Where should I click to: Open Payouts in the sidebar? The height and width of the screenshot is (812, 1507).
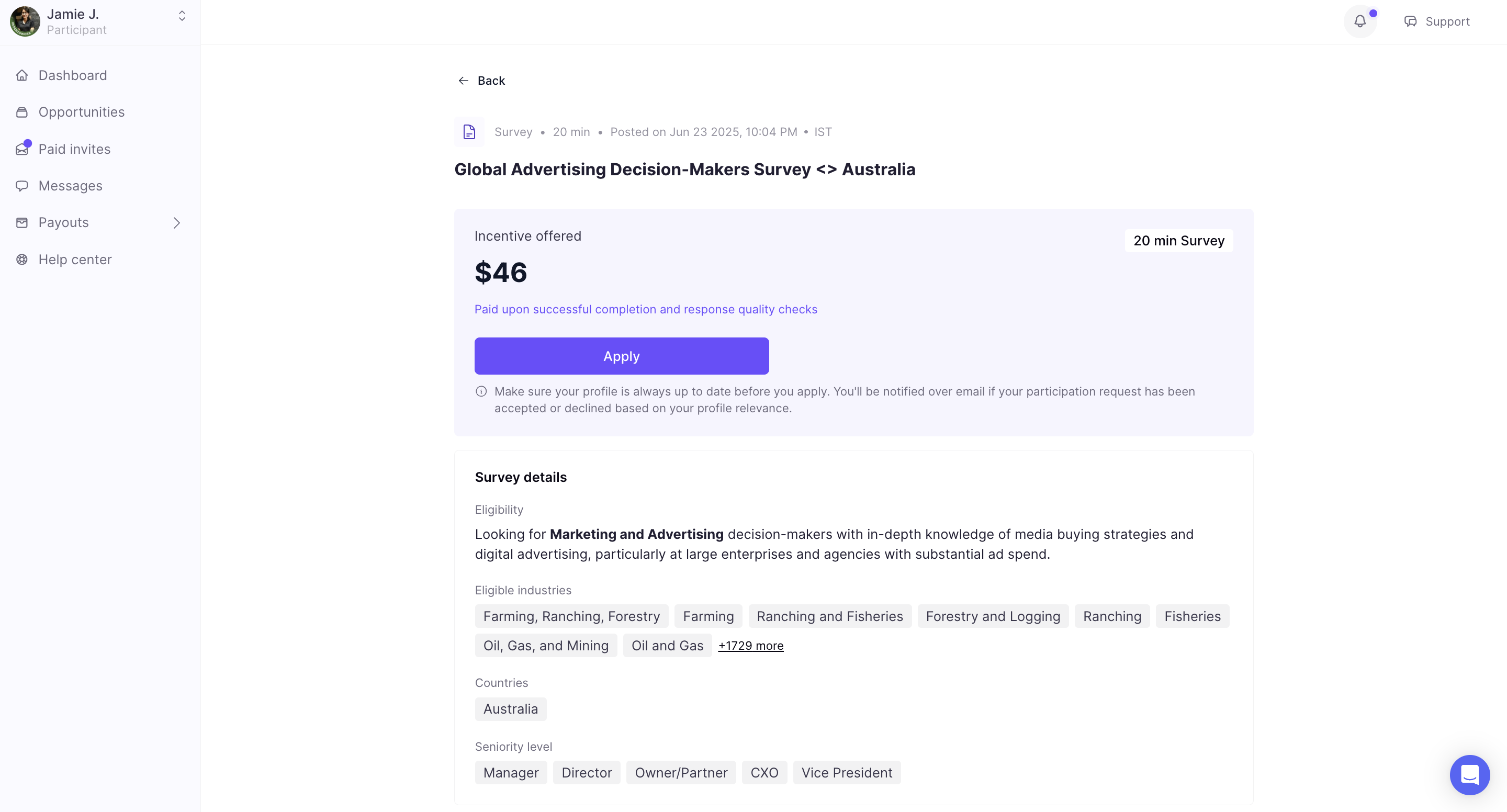(64, 223)
